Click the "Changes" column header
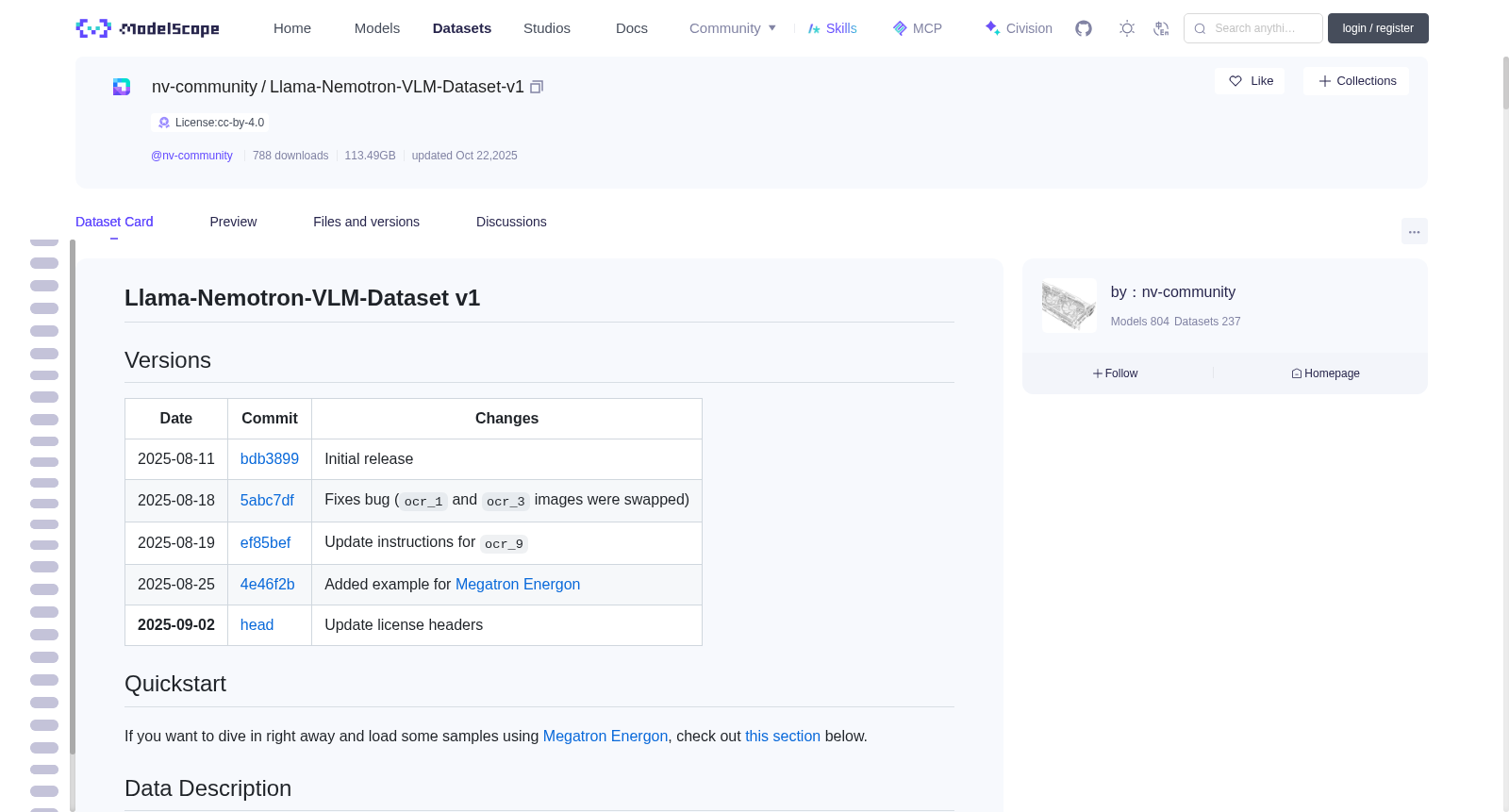The width and height of the screenshot is (1509, 812). 506,419
